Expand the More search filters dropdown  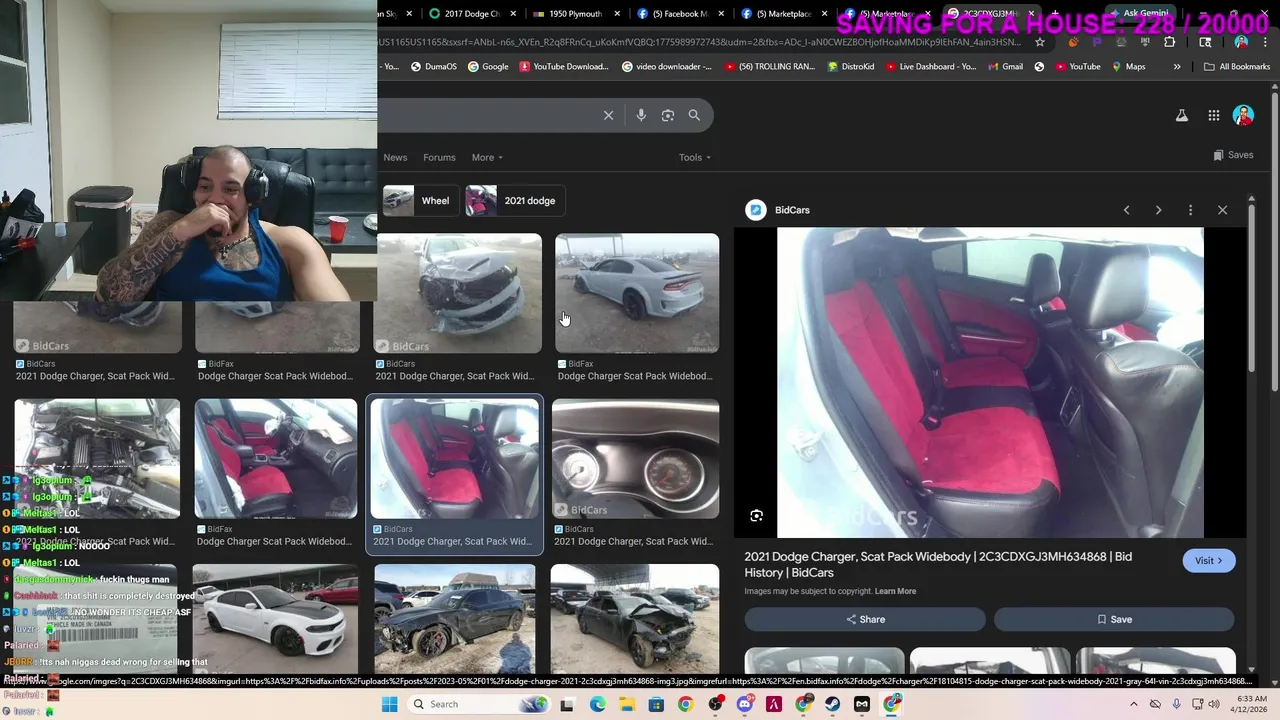(x=487, y=157)
